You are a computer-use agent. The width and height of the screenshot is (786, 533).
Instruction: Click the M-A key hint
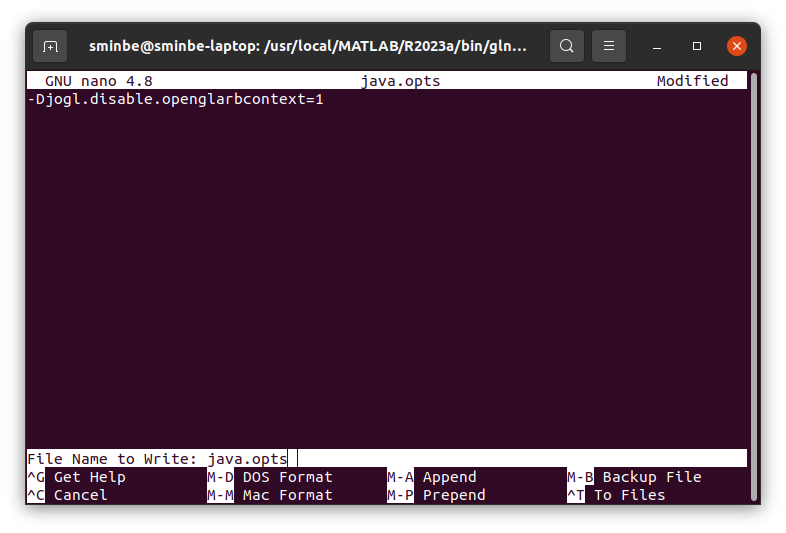[x=400, y=477]
